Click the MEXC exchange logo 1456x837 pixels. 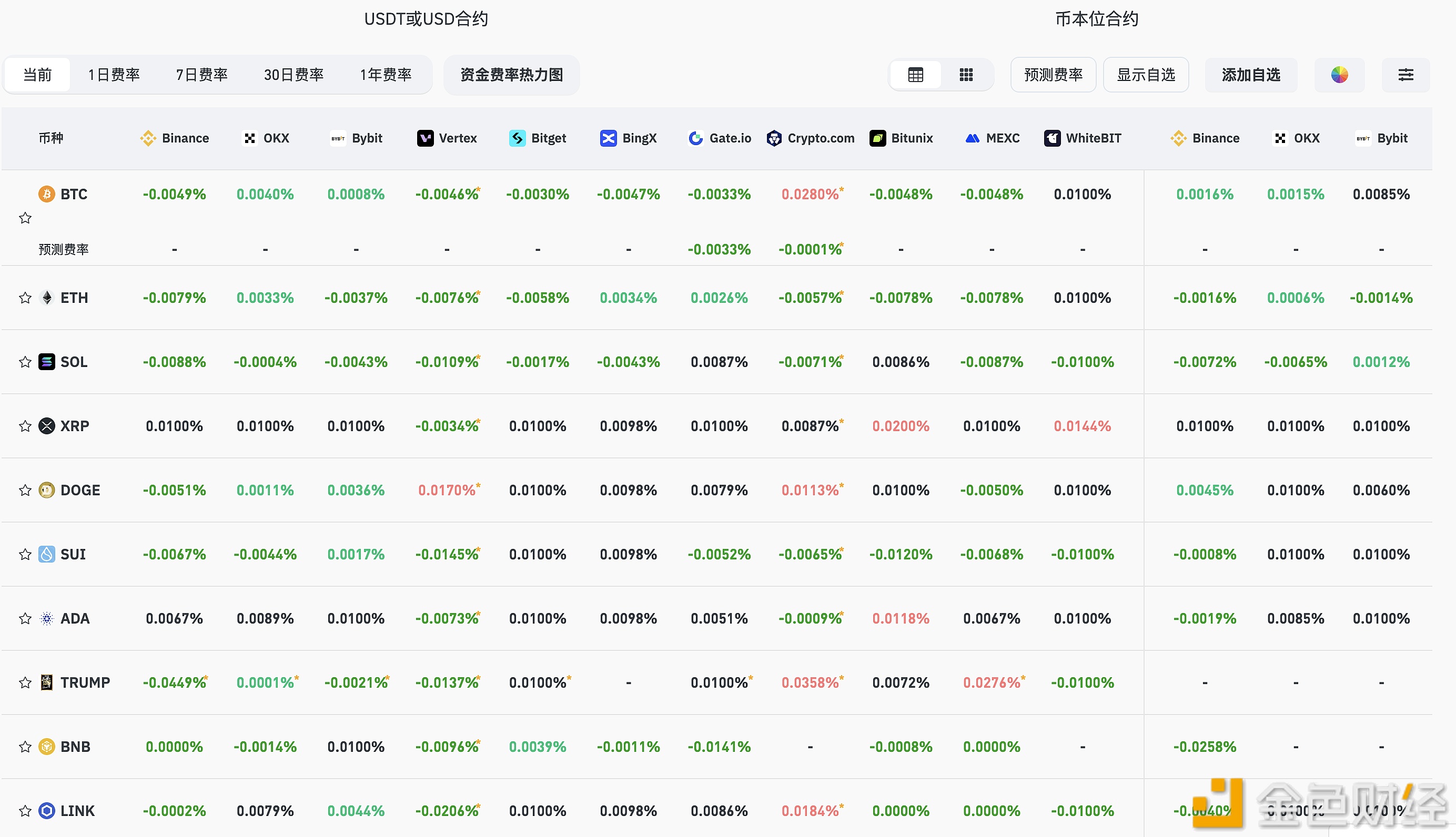coord(972,138)
